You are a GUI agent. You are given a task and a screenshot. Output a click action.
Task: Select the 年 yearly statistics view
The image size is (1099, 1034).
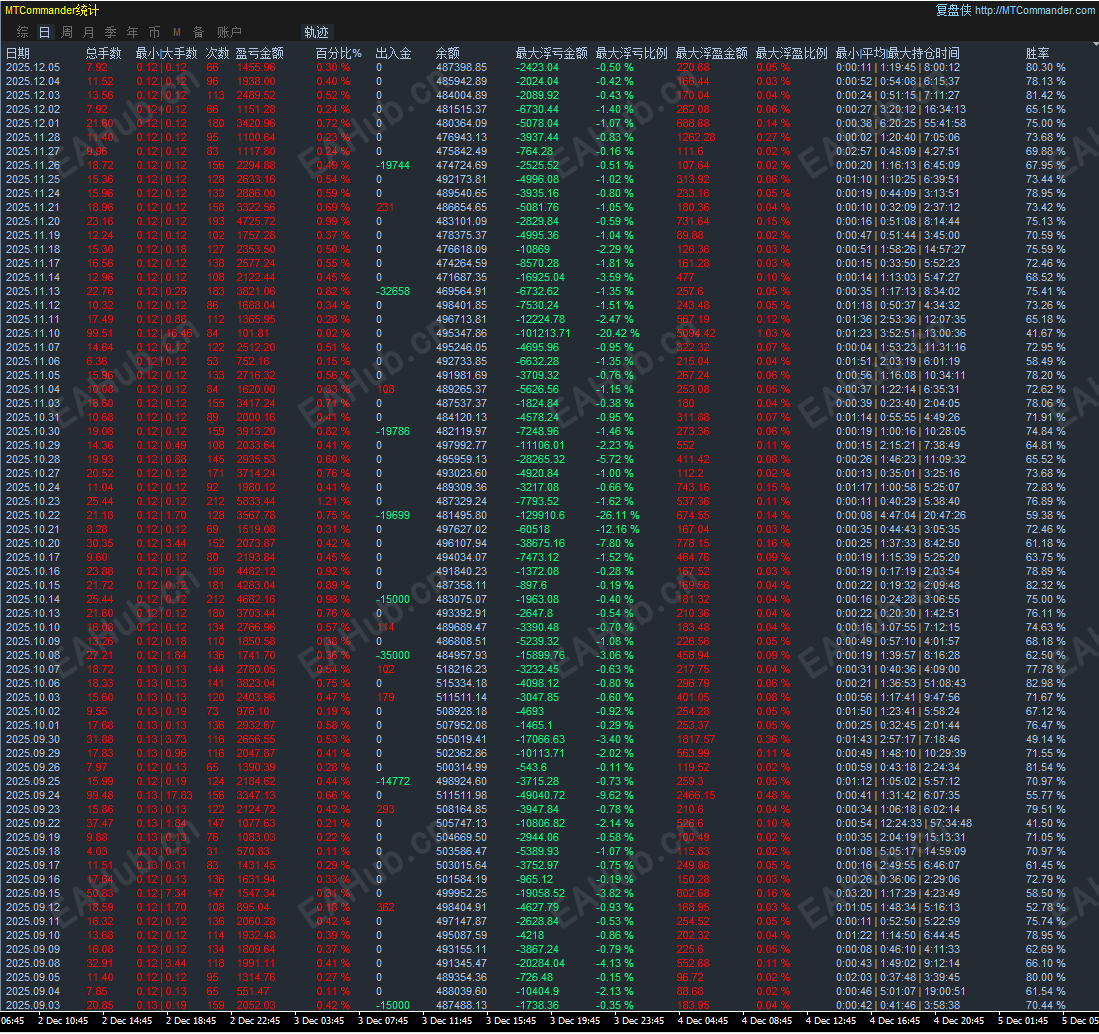tap(133, 31)
